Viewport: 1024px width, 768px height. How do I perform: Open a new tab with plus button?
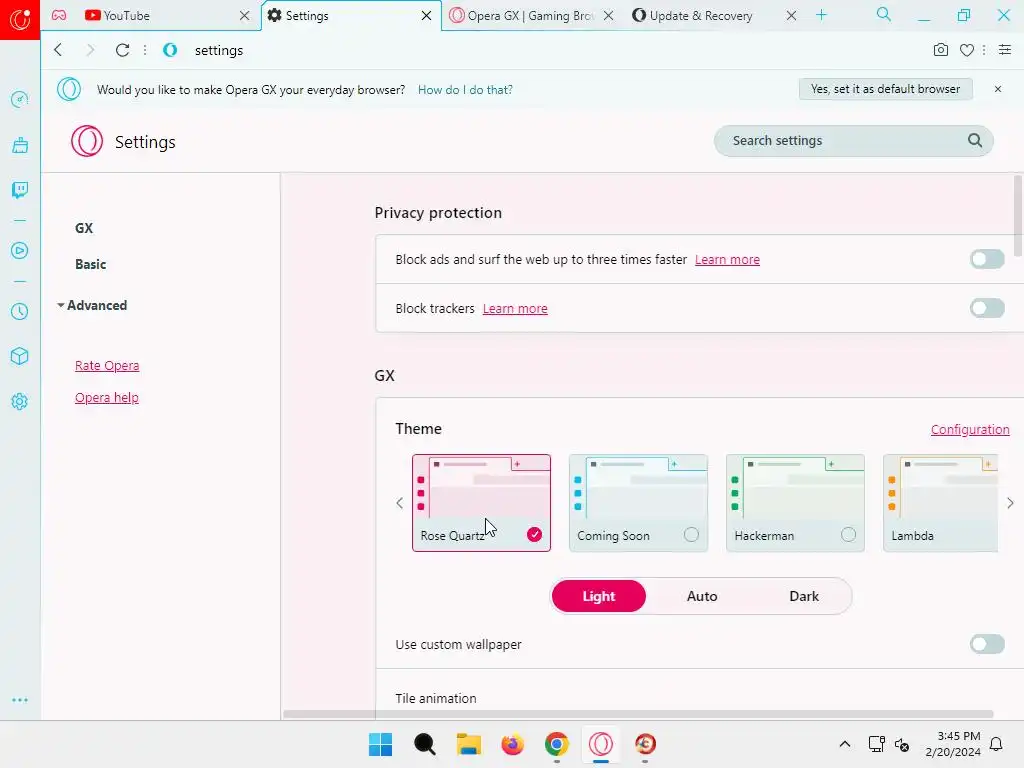(822, 15)
